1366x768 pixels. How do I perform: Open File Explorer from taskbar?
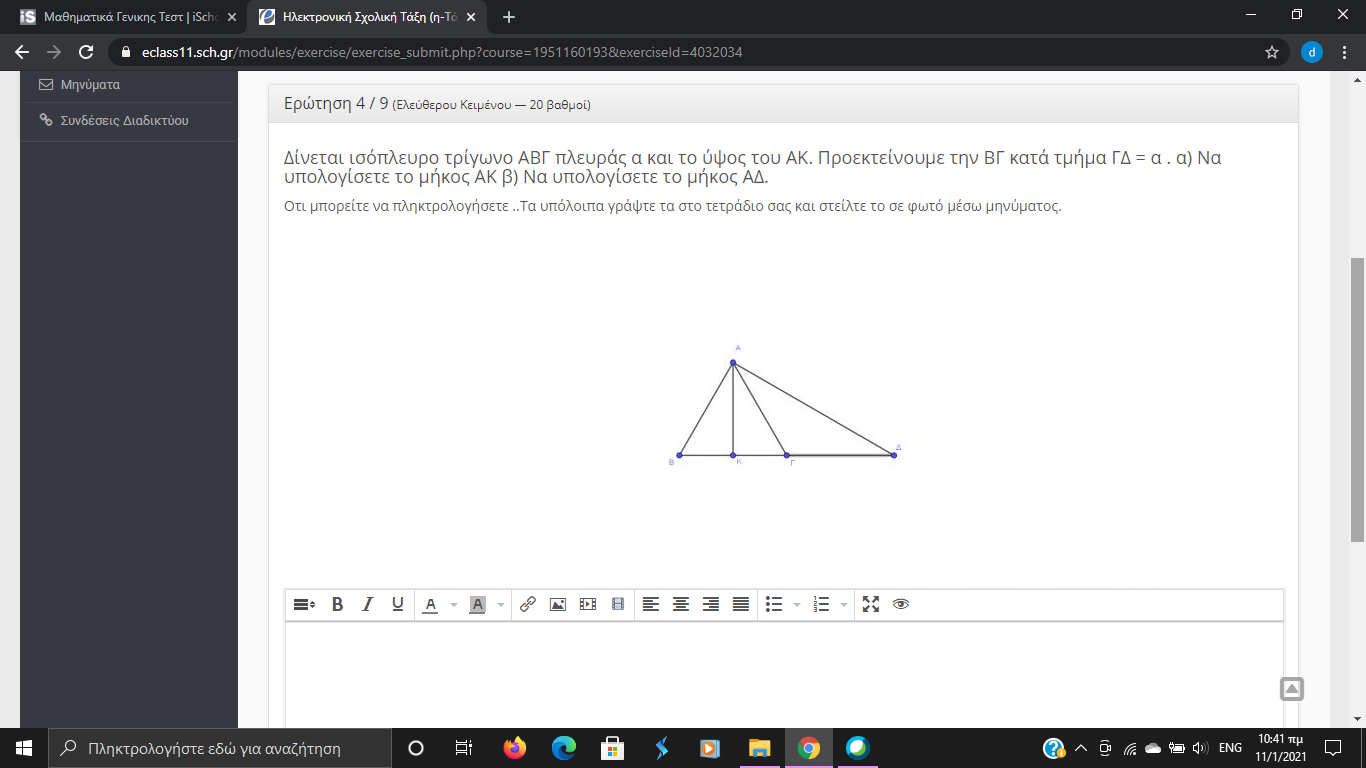click(x=760, y=748)
